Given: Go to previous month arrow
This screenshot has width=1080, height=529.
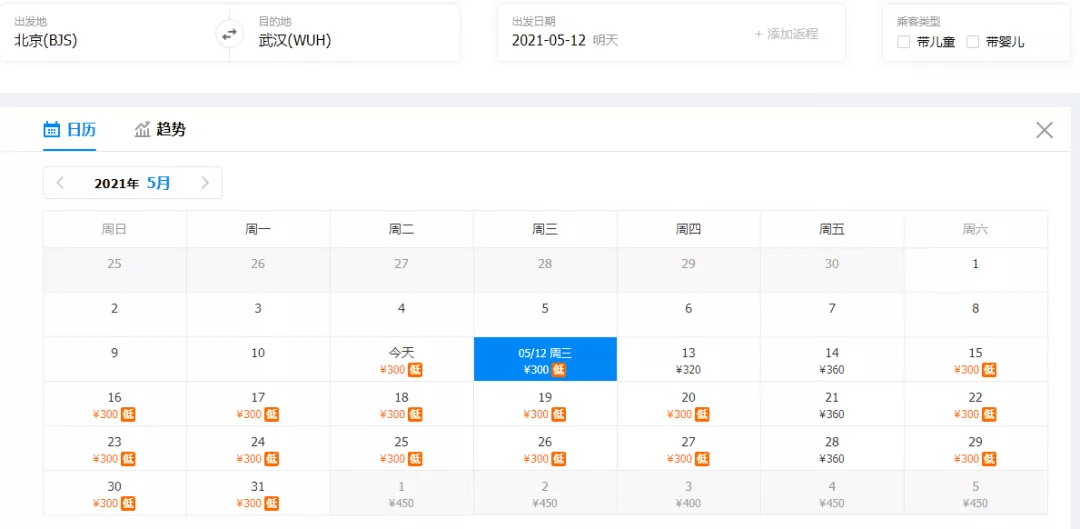Looking at the screenshot, I should click(61, 183).
